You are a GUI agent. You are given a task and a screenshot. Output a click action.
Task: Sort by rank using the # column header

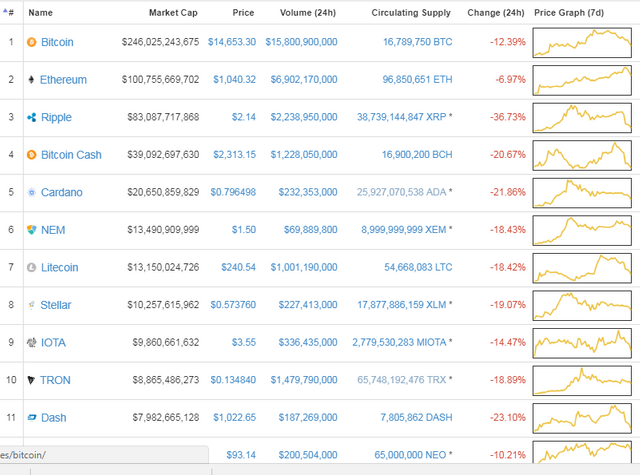(x=9, y=13)
